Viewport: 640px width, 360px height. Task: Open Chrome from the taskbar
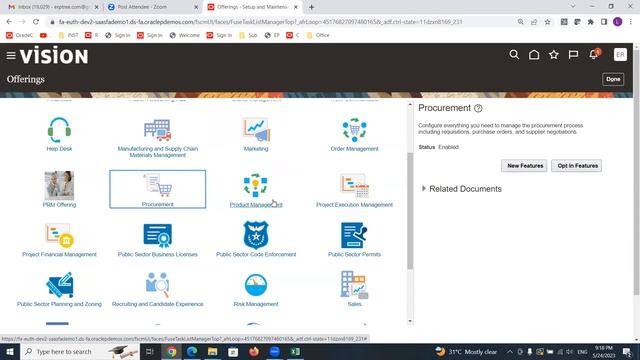(x=171, y=352)
